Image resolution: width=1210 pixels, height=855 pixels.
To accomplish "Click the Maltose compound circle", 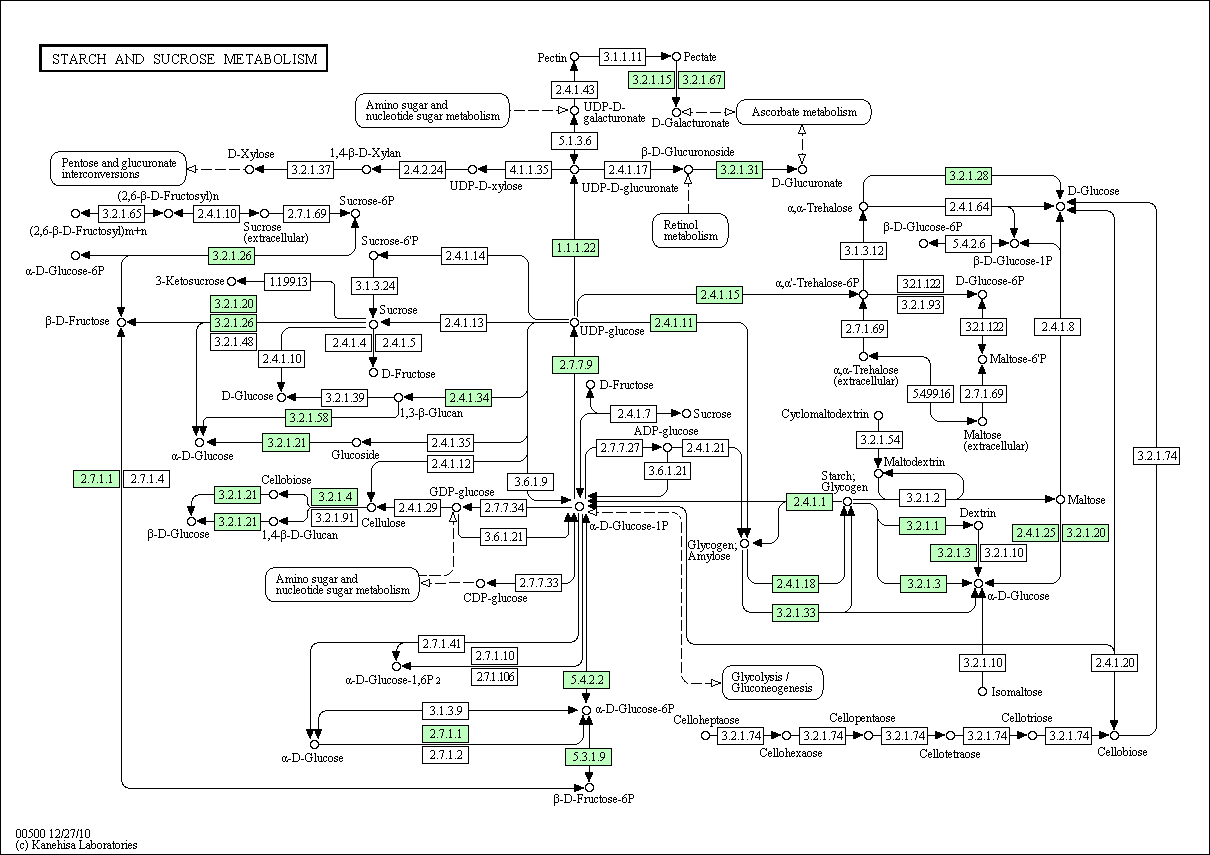I will point(1060,499).
